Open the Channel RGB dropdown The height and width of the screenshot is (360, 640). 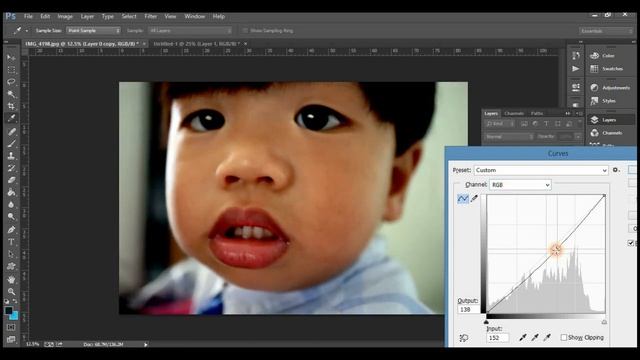pyautogui.click(x=520, y=185)
